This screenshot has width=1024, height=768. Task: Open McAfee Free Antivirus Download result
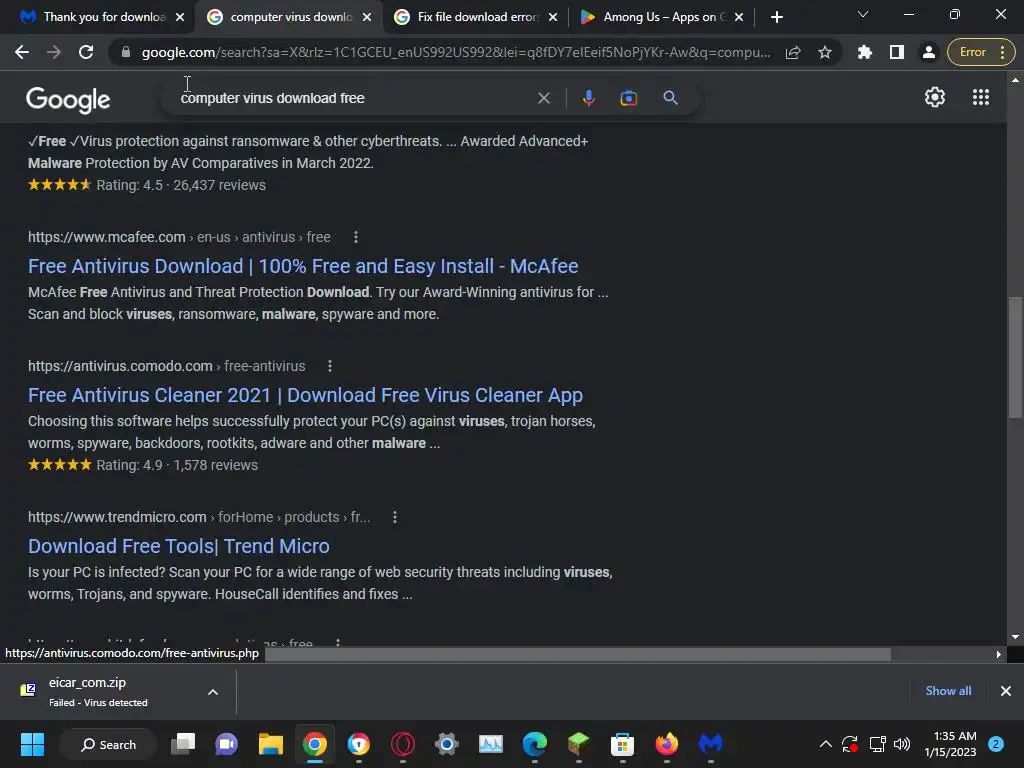(303, 266)
